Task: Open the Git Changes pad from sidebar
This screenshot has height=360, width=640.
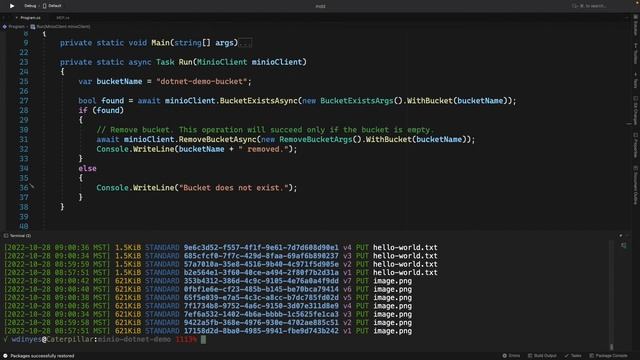Action: [636, 110]
